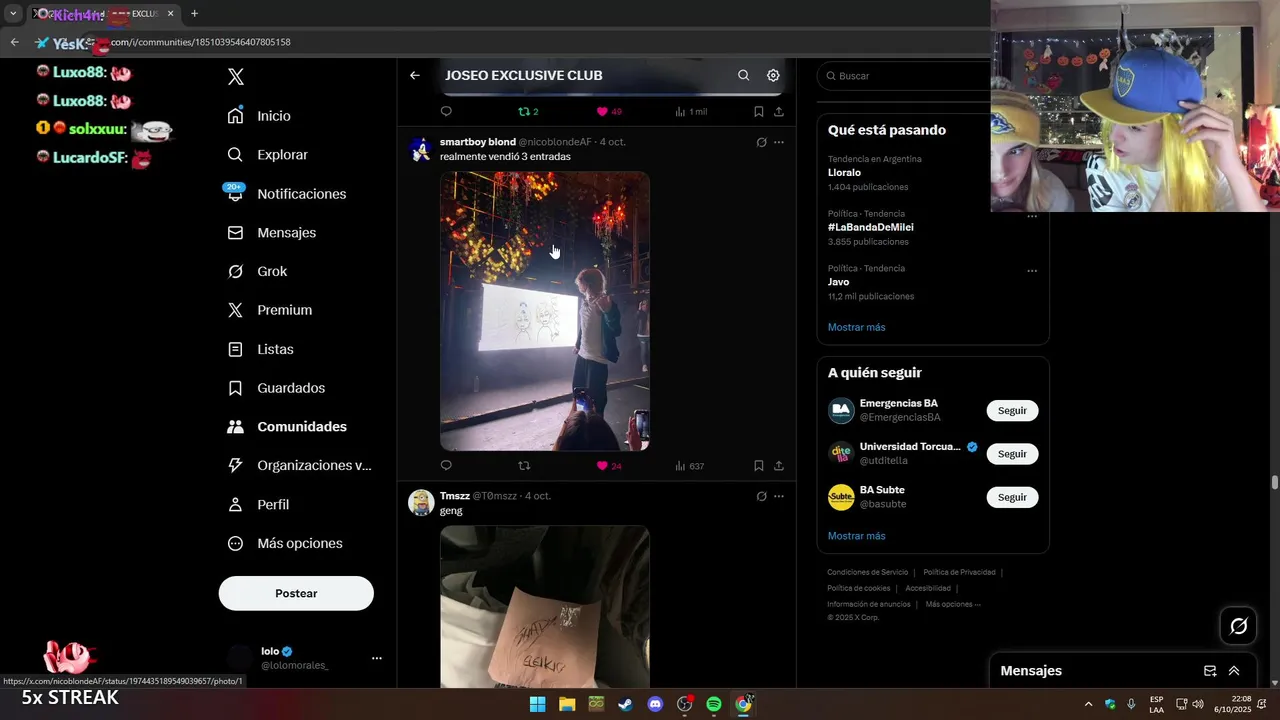Open floating Grok button

[x=1239, y=626]
